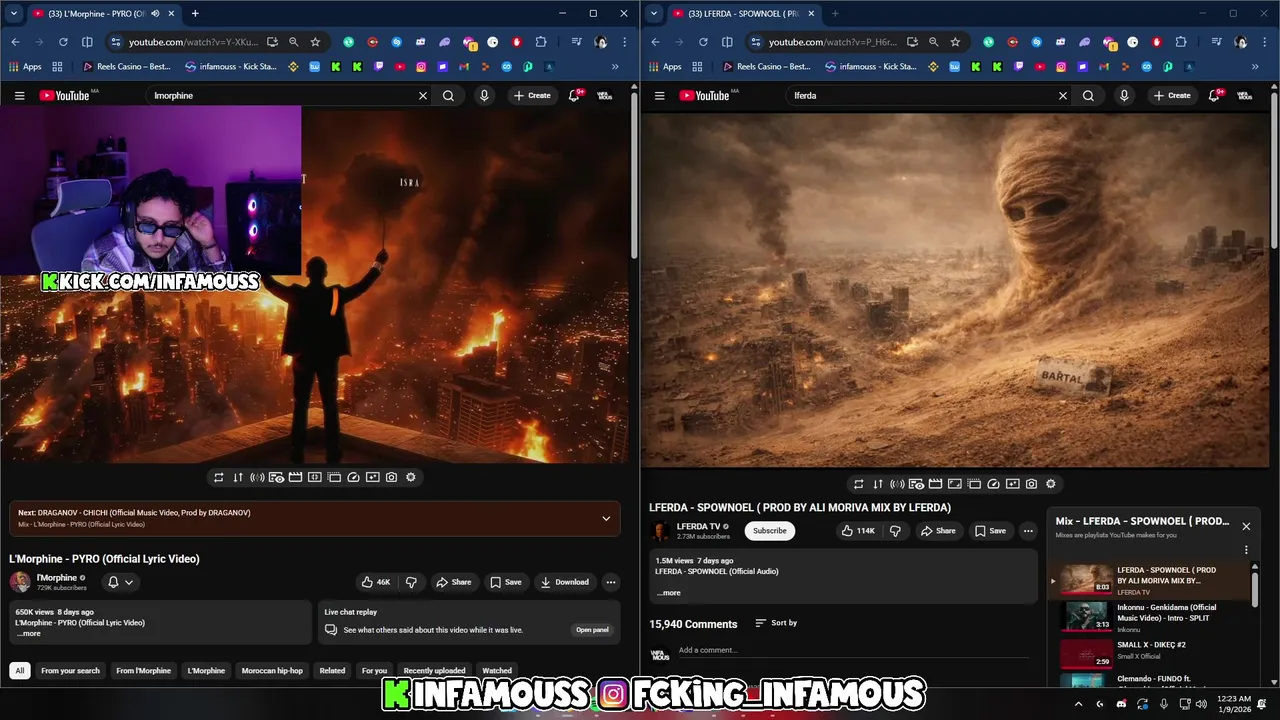This screenshot has width=1280, height=720.
Task: Open tab search dropdown in left browser
Action: 14,14
